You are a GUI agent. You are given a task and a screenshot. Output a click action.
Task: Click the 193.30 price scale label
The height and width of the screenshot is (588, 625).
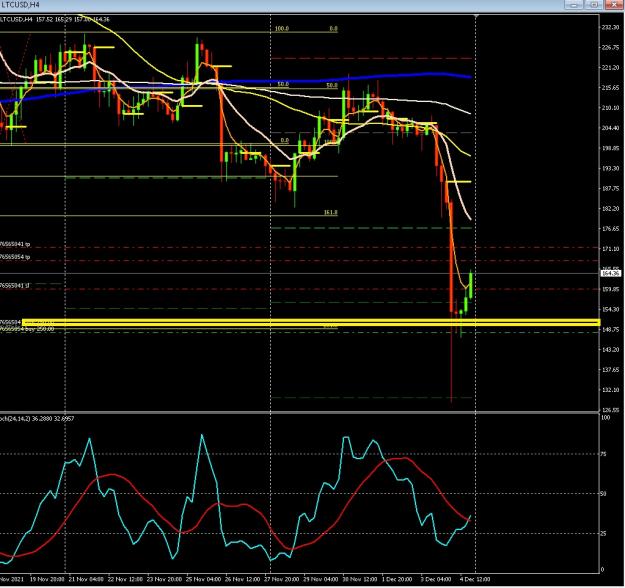[610, 169]
